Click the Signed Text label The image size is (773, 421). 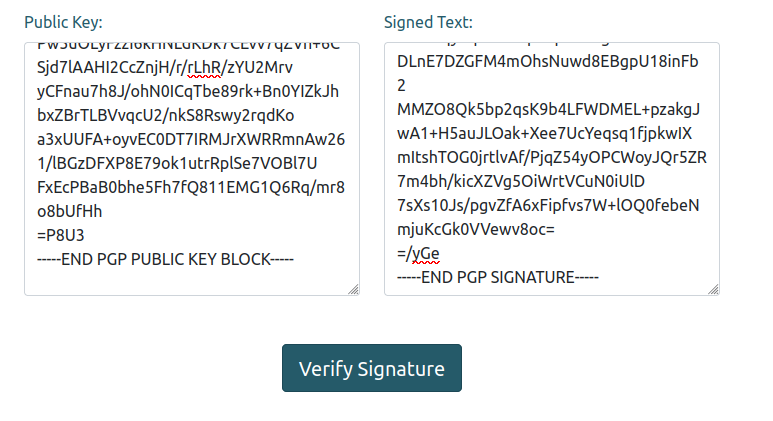pos(428,22)
